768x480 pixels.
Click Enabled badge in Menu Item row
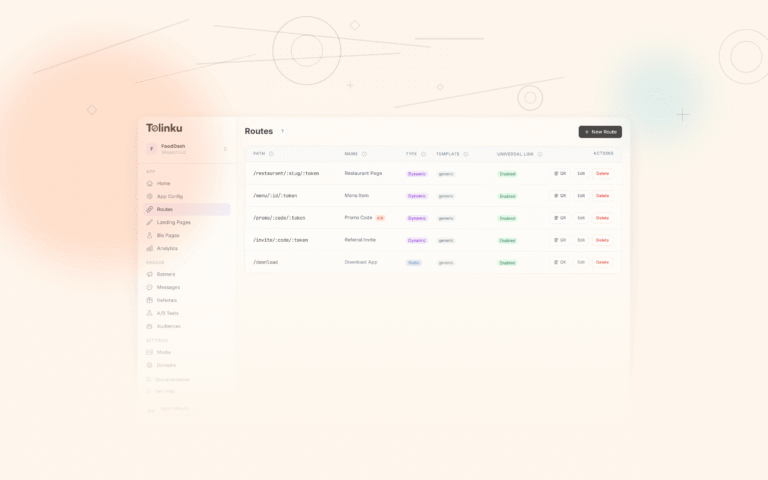pyautogui.click(x=507, y=196)
